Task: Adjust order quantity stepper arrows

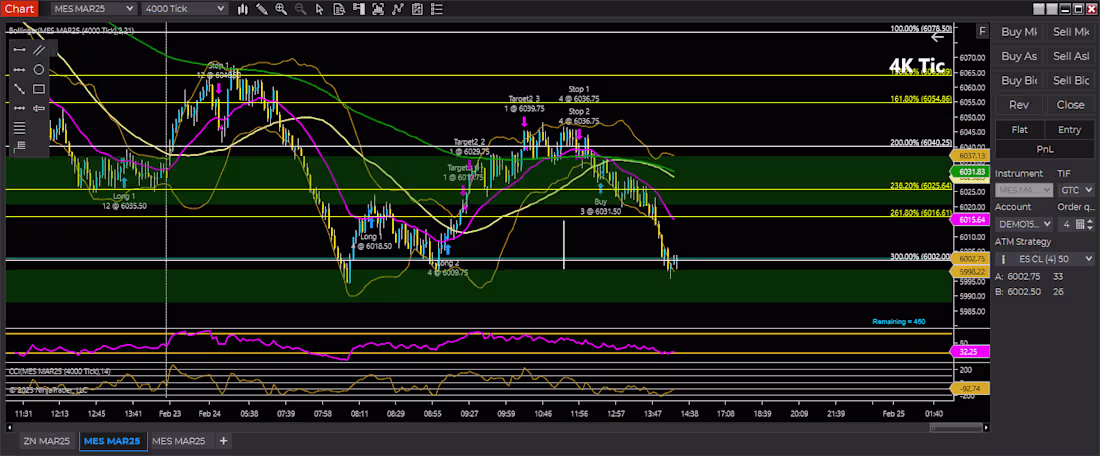Action: click(x=1091, y=224)
